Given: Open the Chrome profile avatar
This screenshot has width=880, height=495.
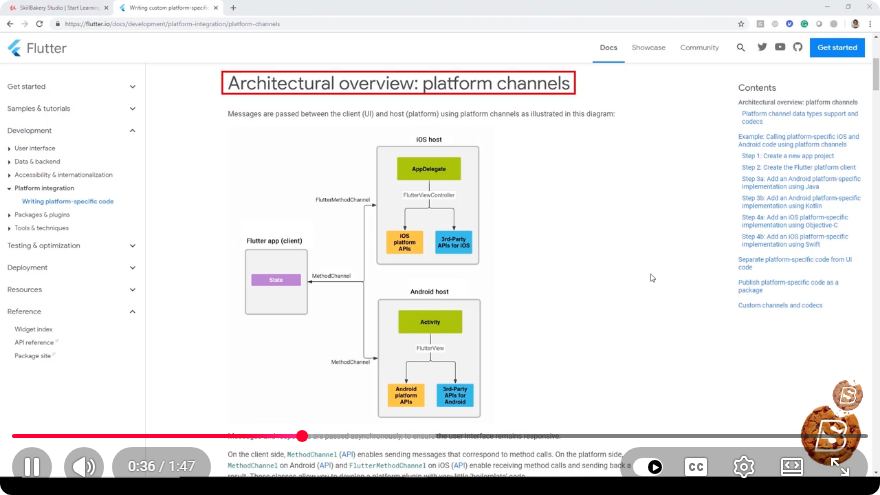Looking at the screenshot, I should (855, 24).
